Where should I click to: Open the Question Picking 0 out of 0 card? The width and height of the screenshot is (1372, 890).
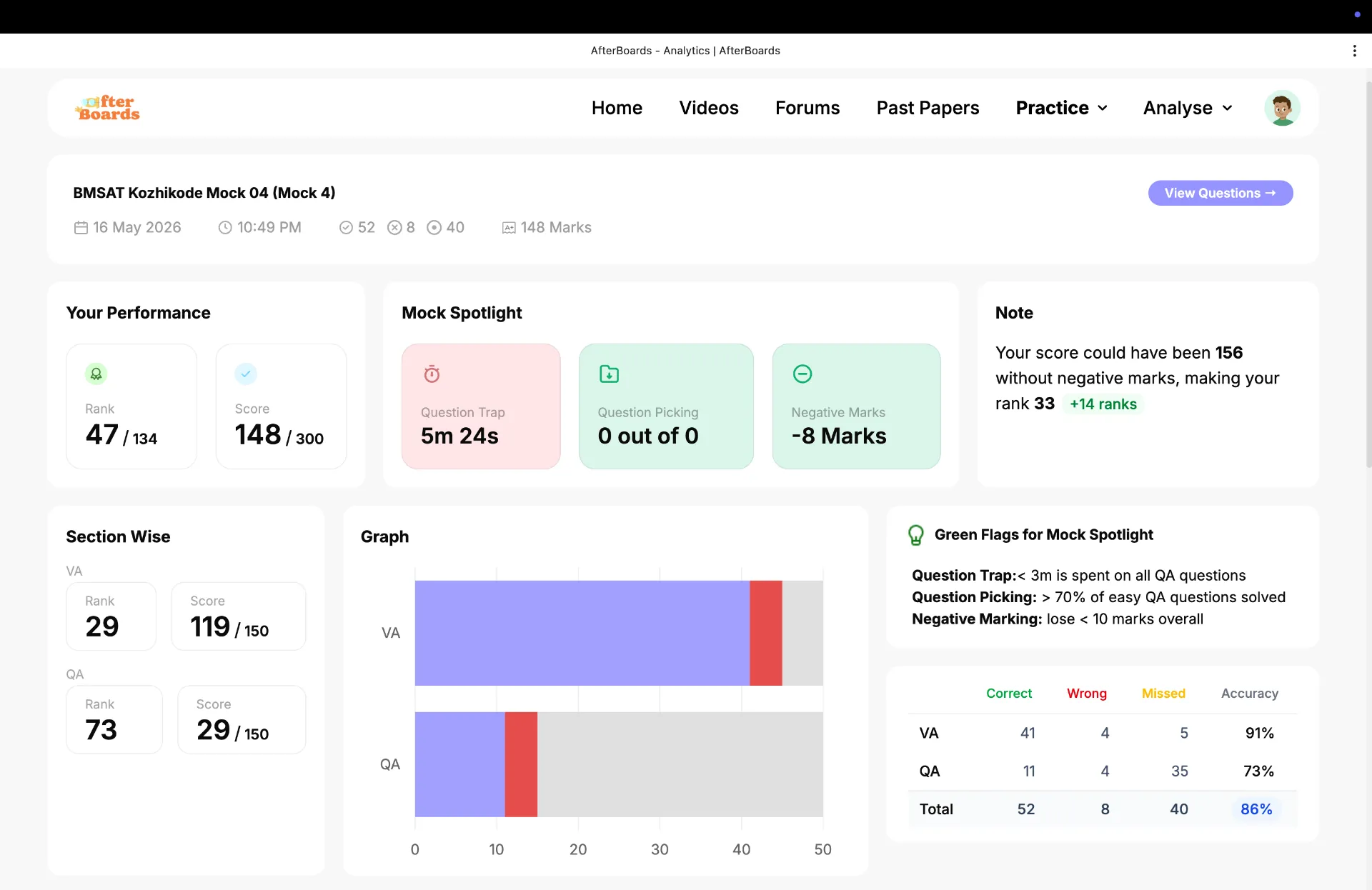coord(666,406)
